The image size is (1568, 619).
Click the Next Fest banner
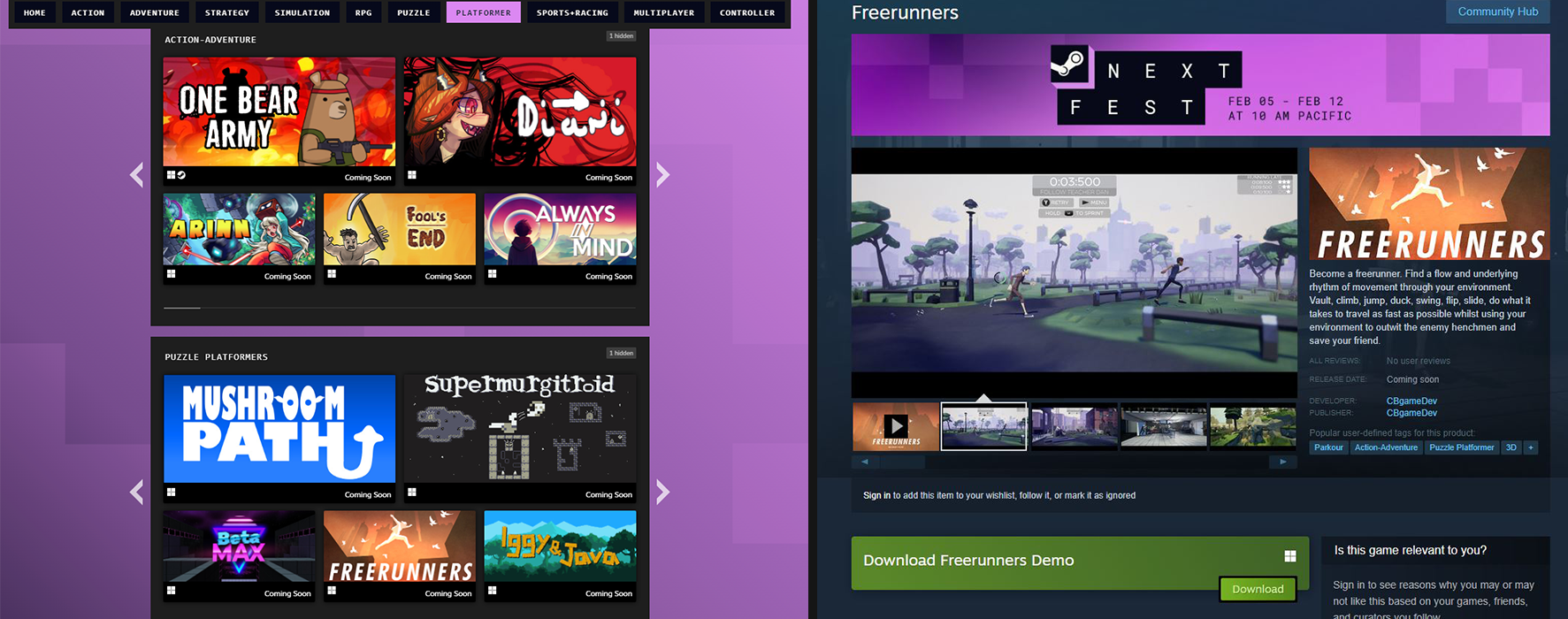(1200, 84)
